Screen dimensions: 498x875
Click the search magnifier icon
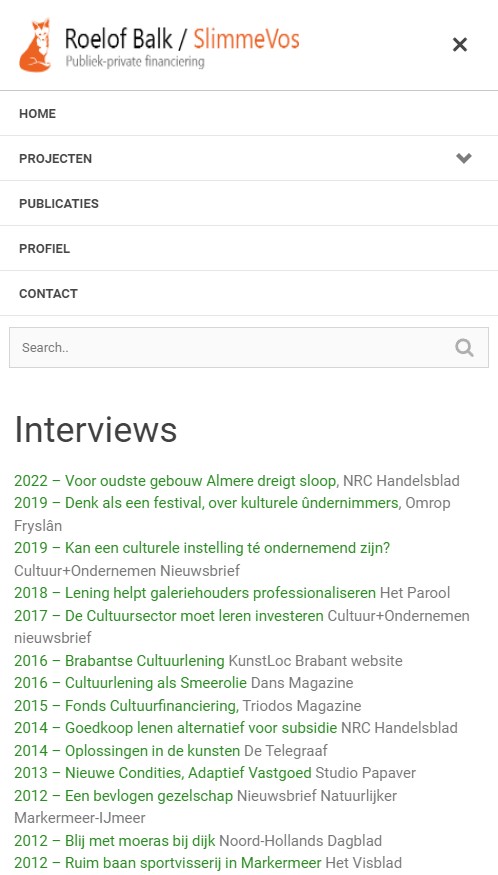[x=464, y=348]
